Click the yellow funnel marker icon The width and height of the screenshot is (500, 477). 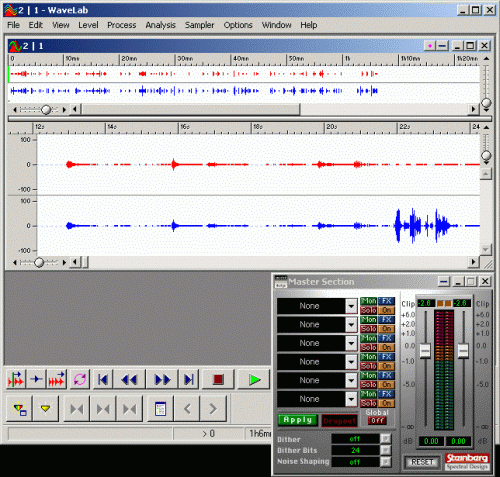point(45,409)
